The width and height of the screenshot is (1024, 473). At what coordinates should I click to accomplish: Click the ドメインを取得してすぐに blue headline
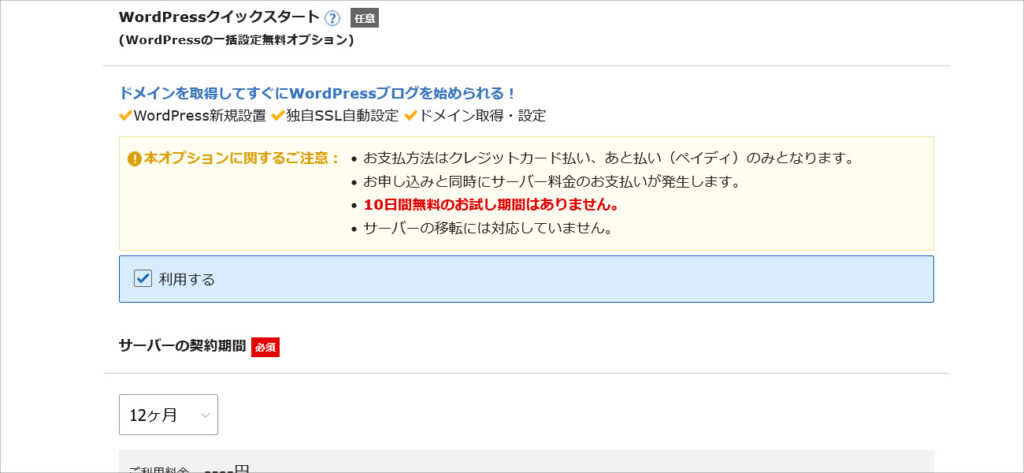coord(317,93)
